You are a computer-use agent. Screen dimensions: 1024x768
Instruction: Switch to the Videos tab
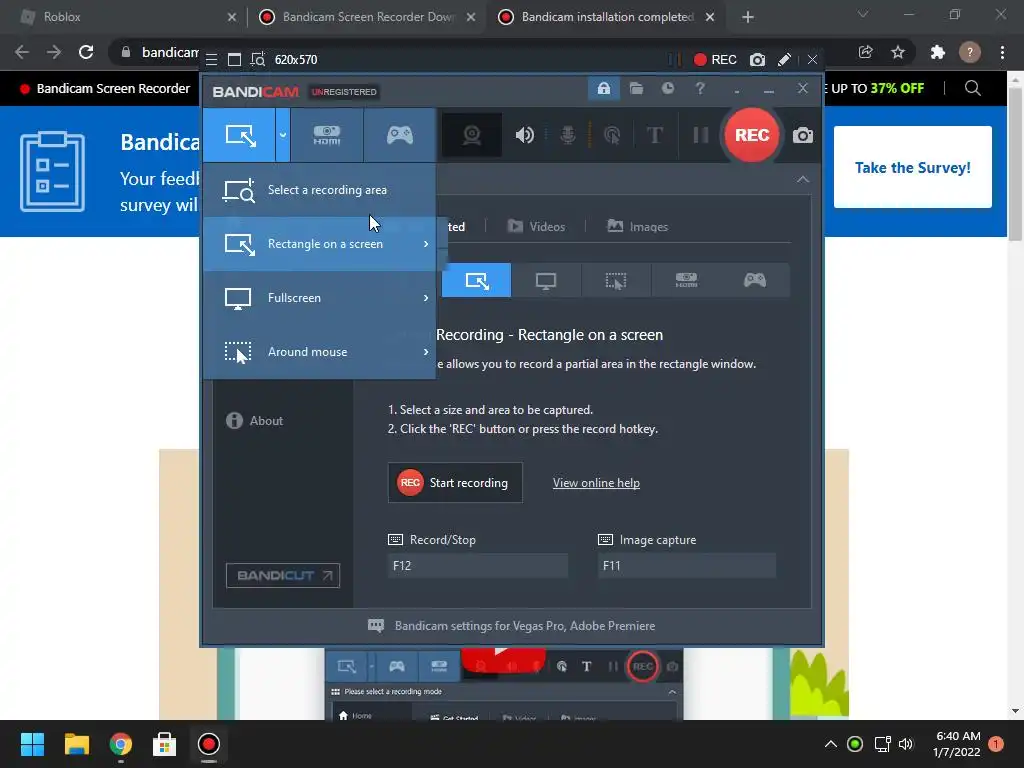pos(536,227)
